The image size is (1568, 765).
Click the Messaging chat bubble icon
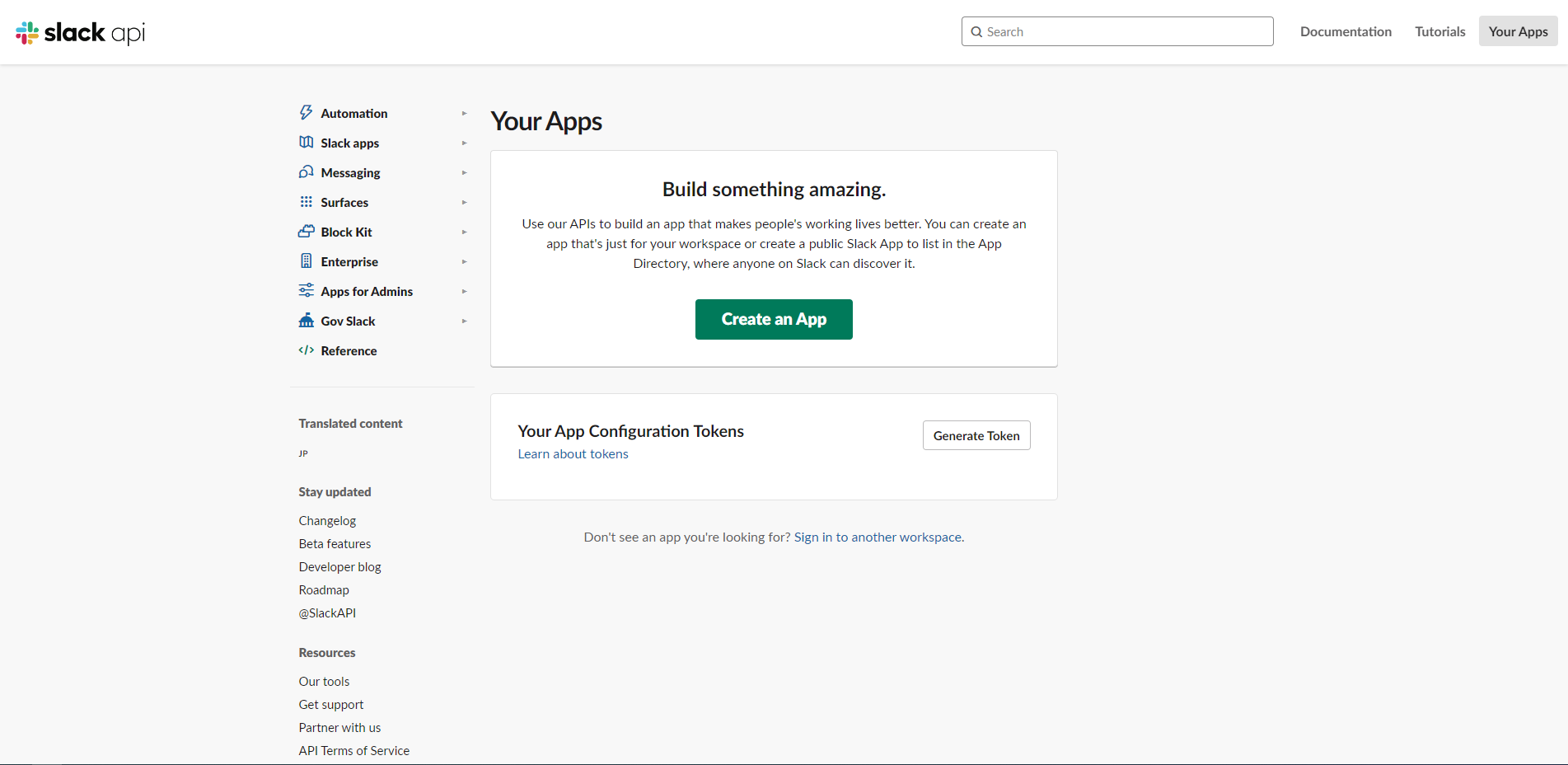[x=306, y=172]
